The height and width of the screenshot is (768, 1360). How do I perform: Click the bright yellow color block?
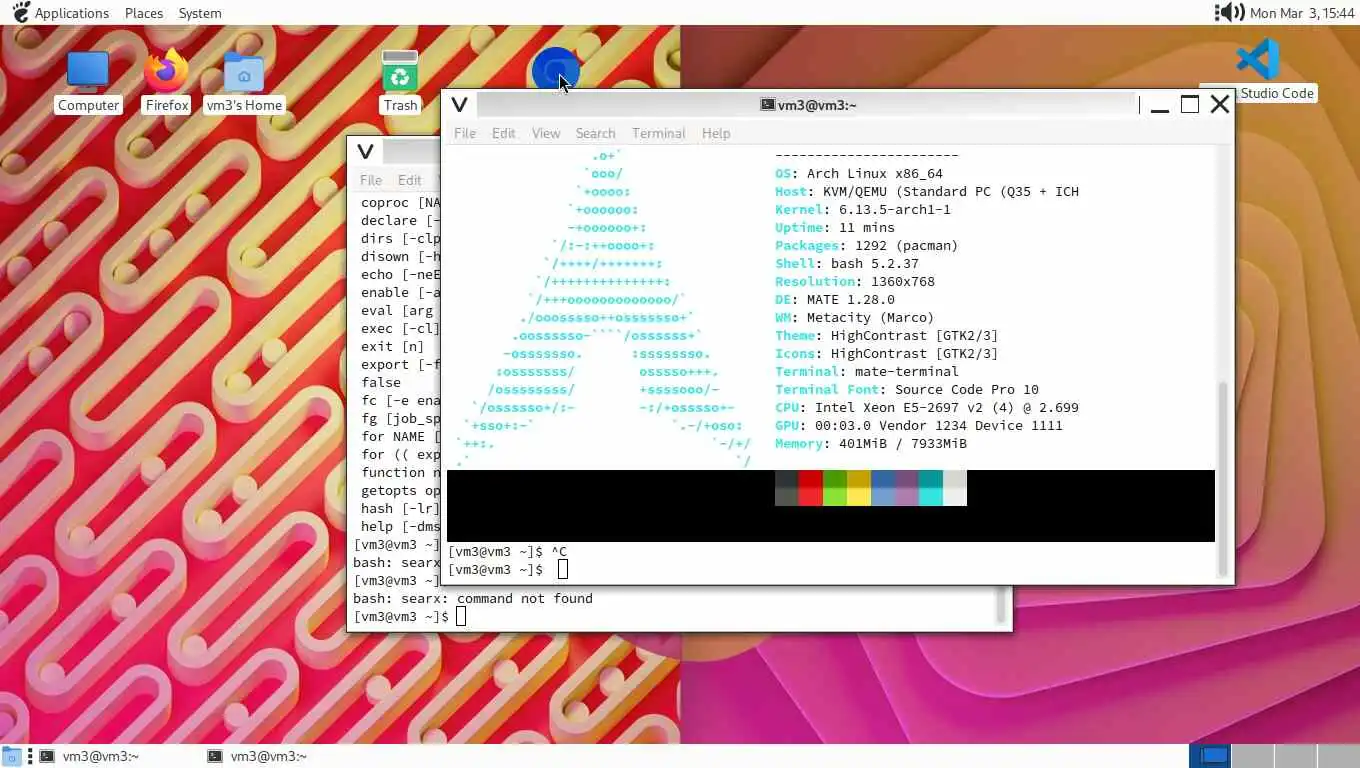pos(858,497)
